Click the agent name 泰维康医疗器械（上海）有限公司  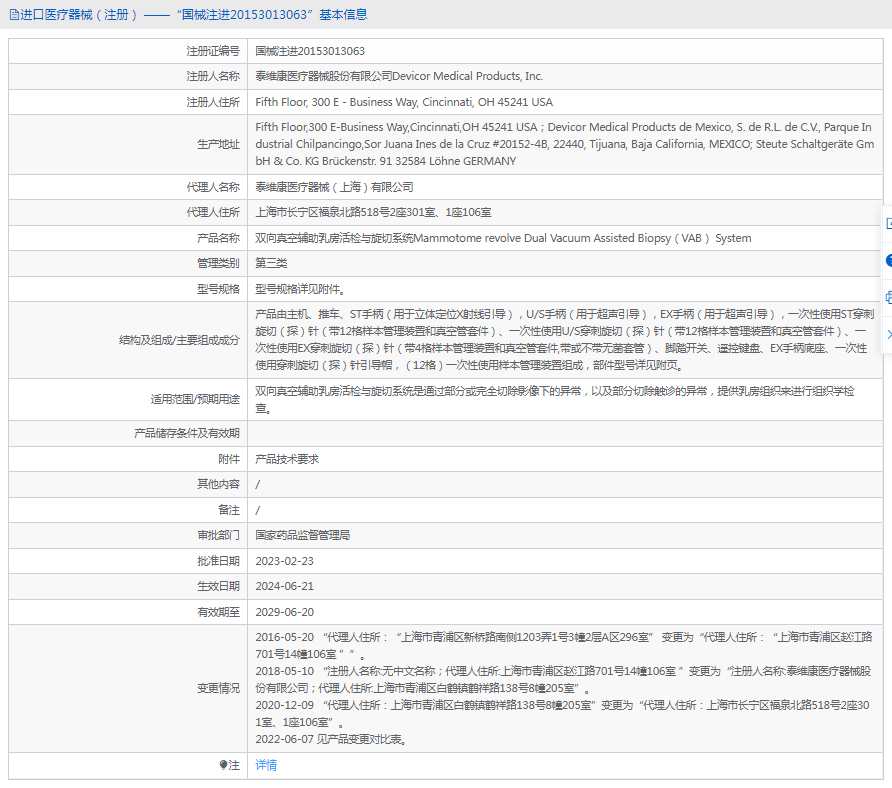tap(334, 187)
